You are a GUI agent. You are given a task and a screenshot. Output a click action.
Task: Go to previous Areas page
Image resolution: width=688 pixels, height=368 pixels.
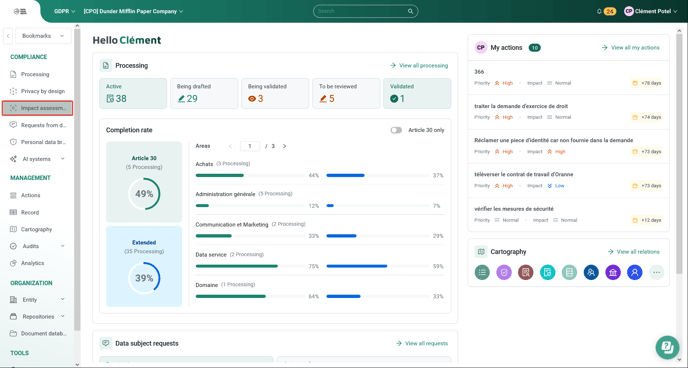tap(230, 146)
